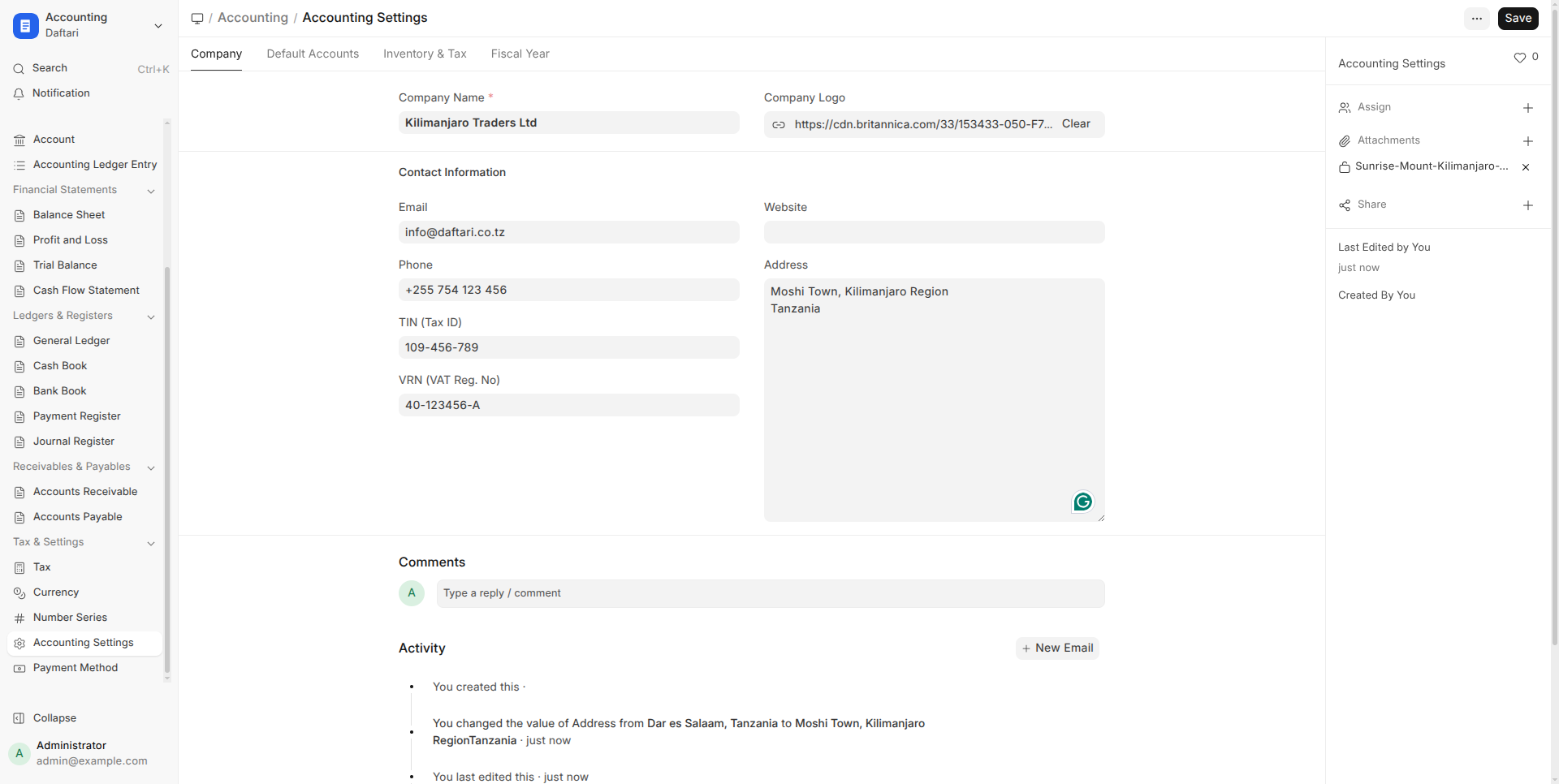Click the empty Website field
Image resolution: width=1559 pixels, height=784 pixels.
934,232
